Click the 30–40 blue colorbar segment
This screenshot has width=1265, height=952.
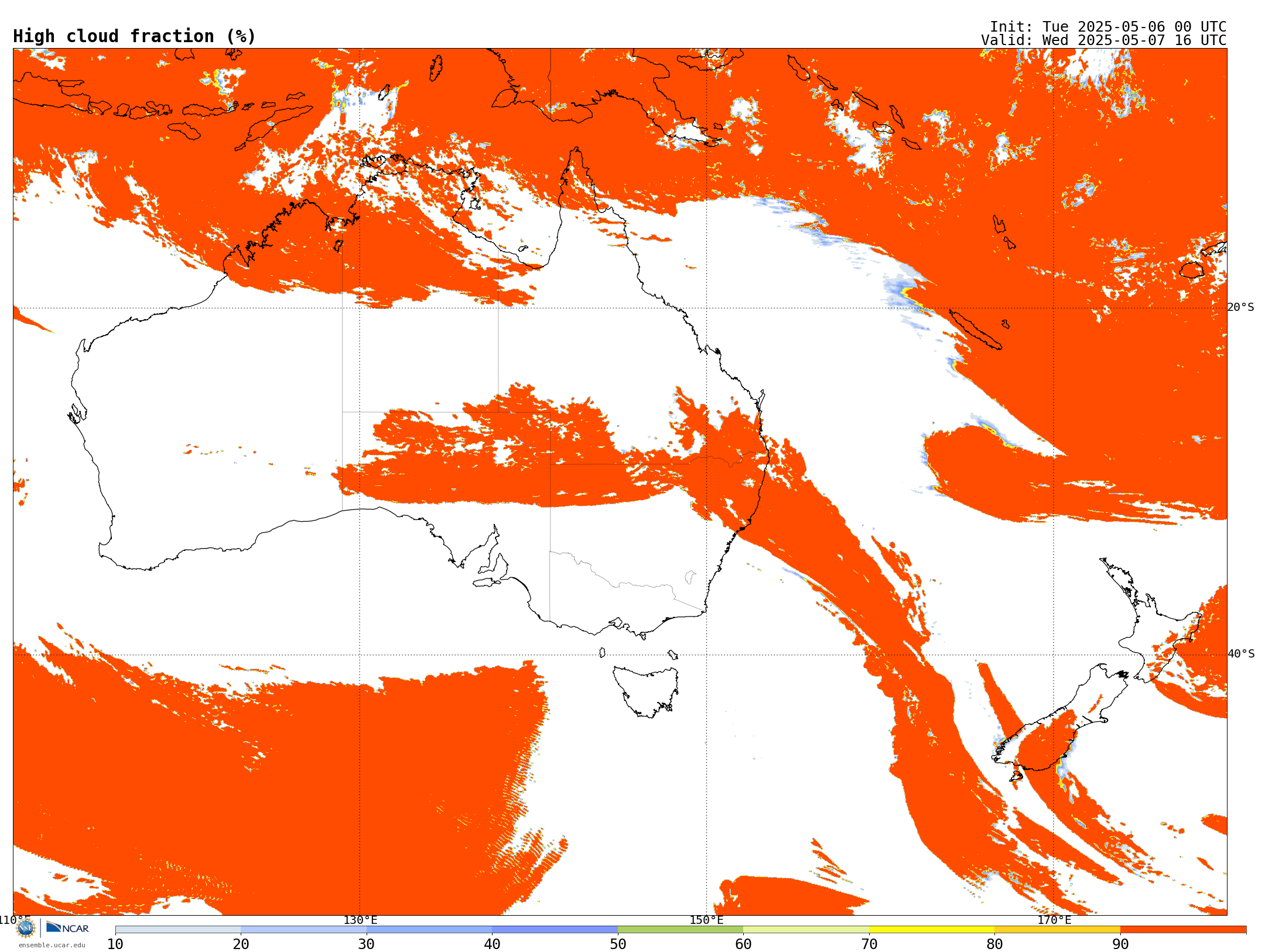click(429, 930)
